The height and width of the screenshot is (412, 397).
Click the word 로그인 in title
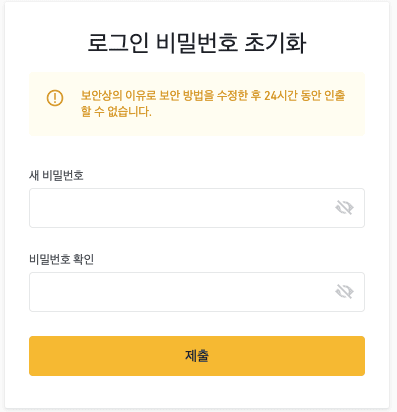point(118,43)
